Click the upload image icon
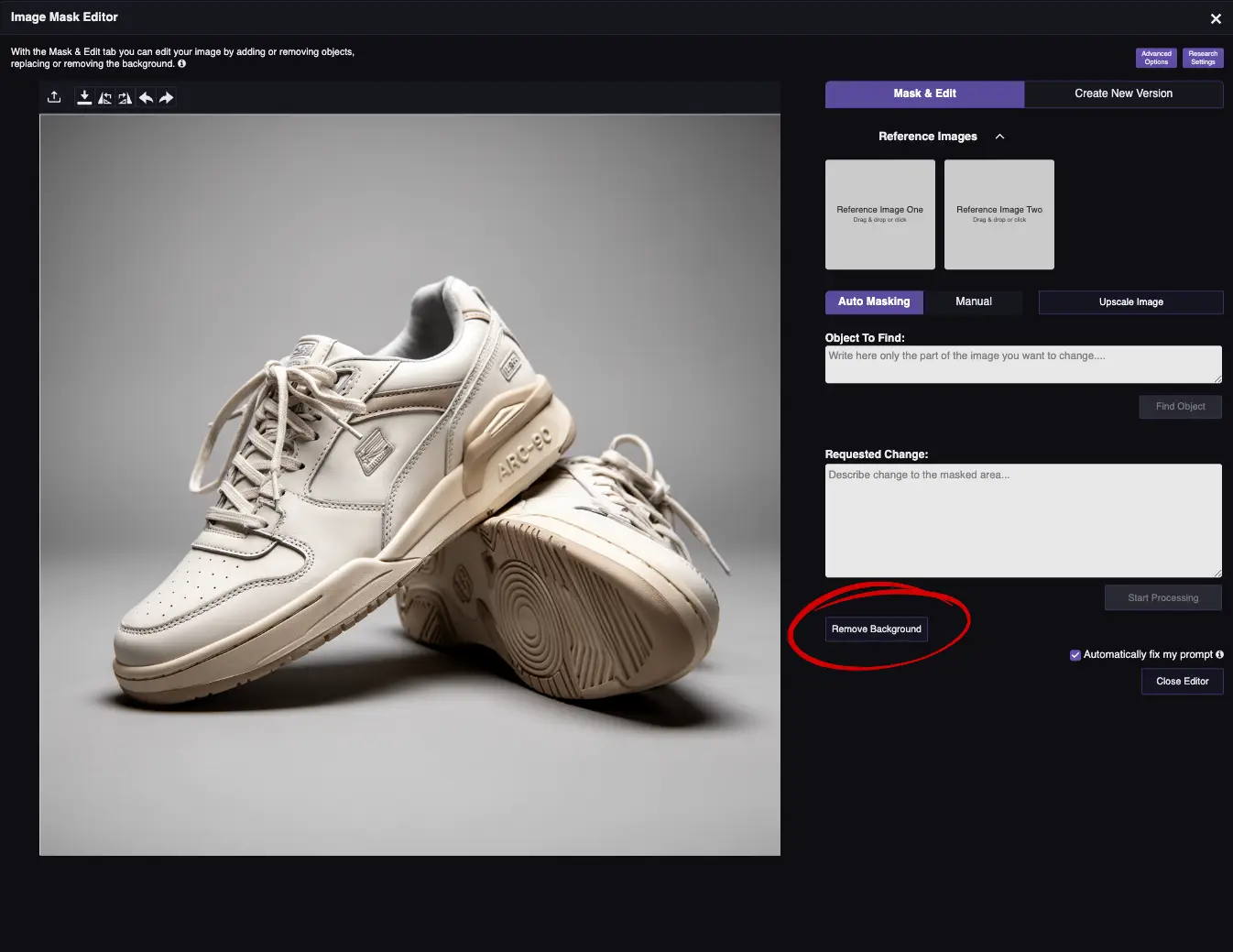 pos(54,97)
